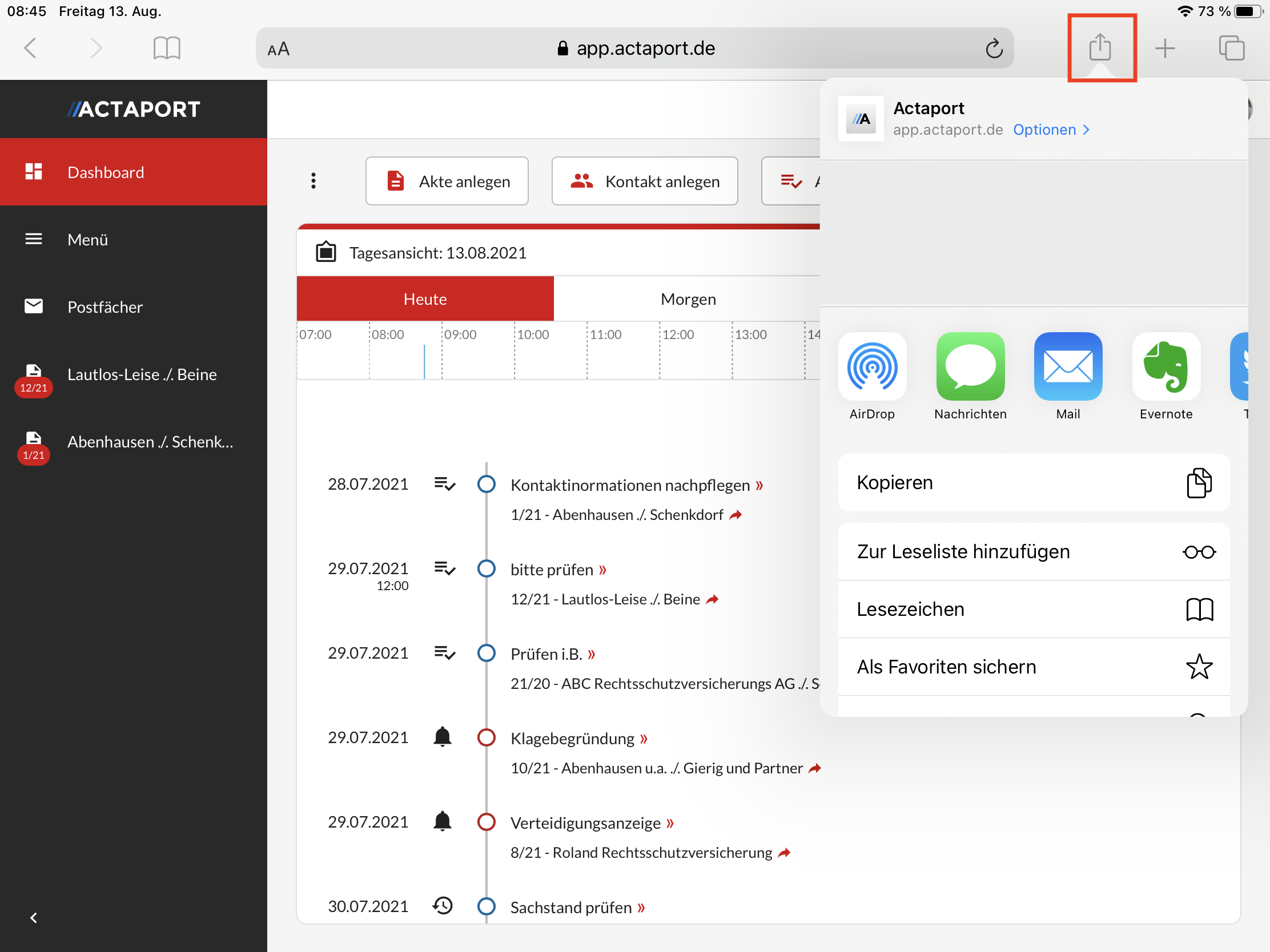Open a new tab with plus icon
The height and width of the screenshot is (952, 1270).
pyautogui.click(x=1165, y=48)
